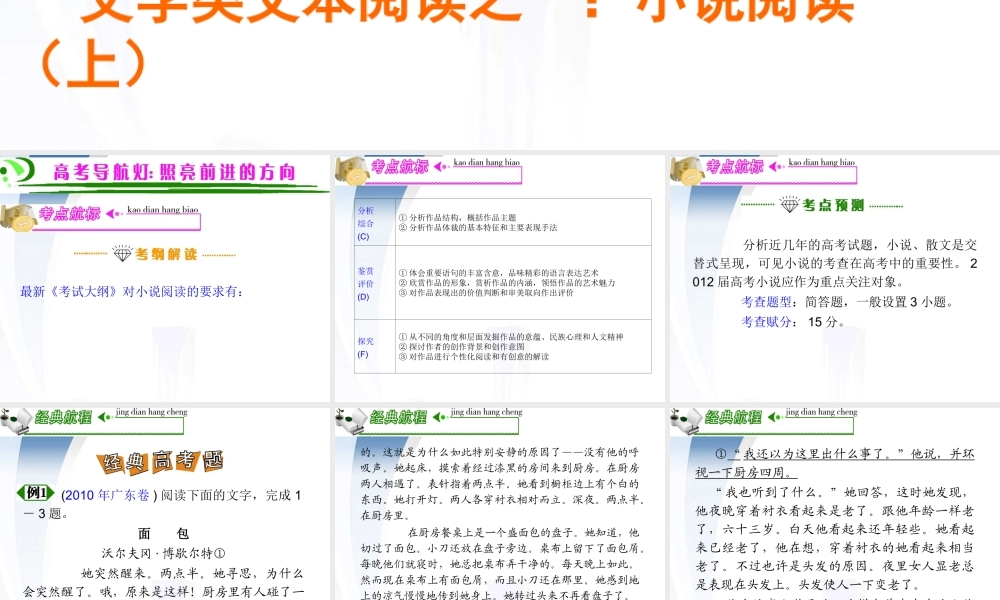
Task: Click the 考点航标 scroll icon above the table slide
Action: [351, 170]
